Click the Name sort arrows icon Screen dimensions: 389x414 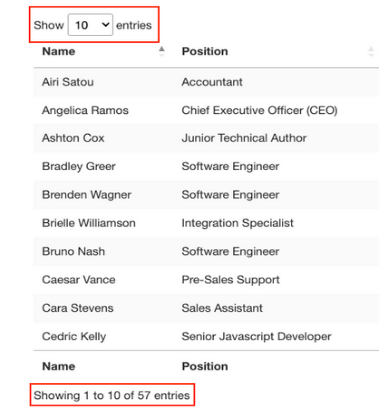tap(162, 51)
